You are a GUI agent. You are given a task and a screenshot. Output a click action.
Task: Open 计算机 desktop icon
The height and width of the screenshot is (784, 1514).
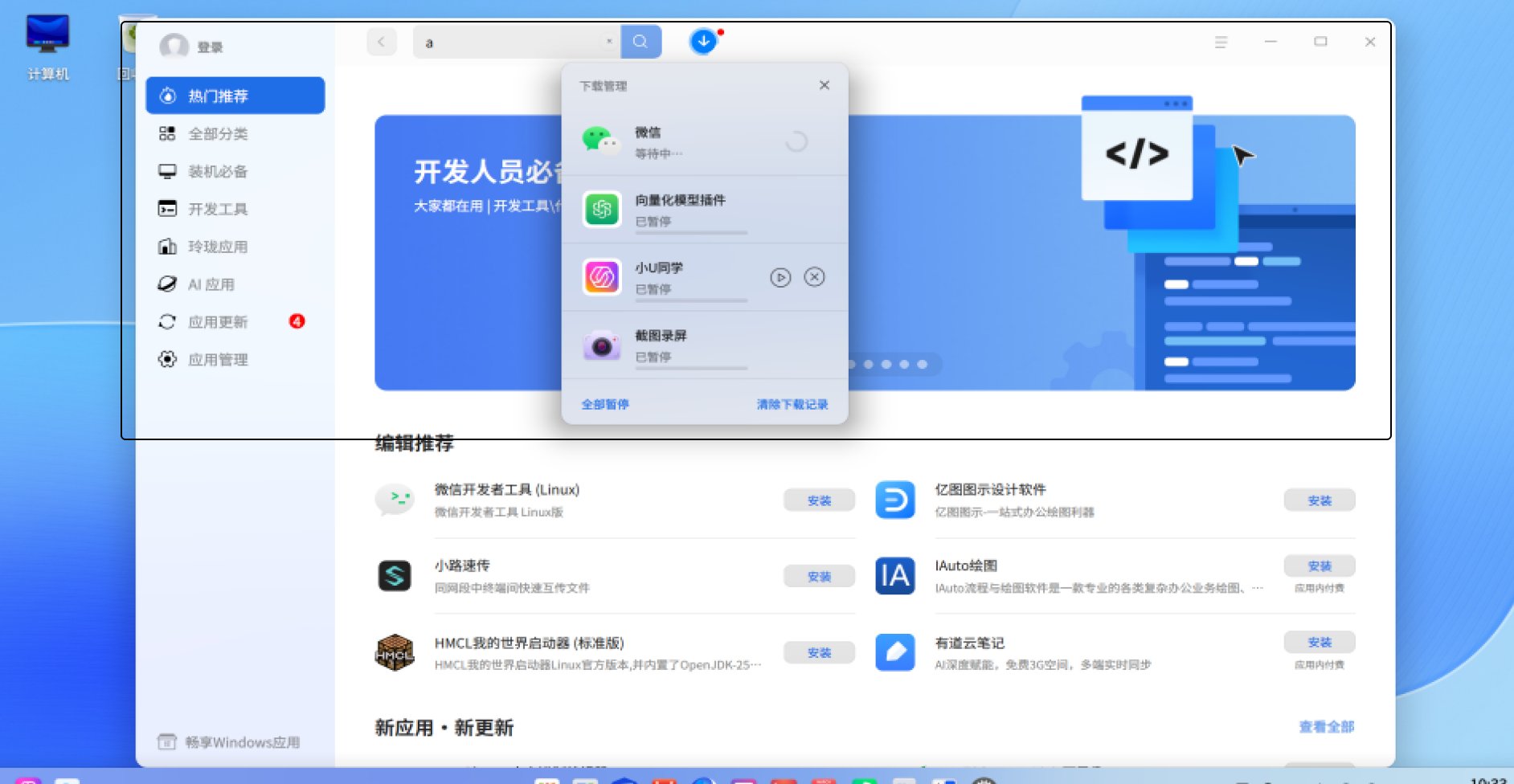[x=48, y=48]
